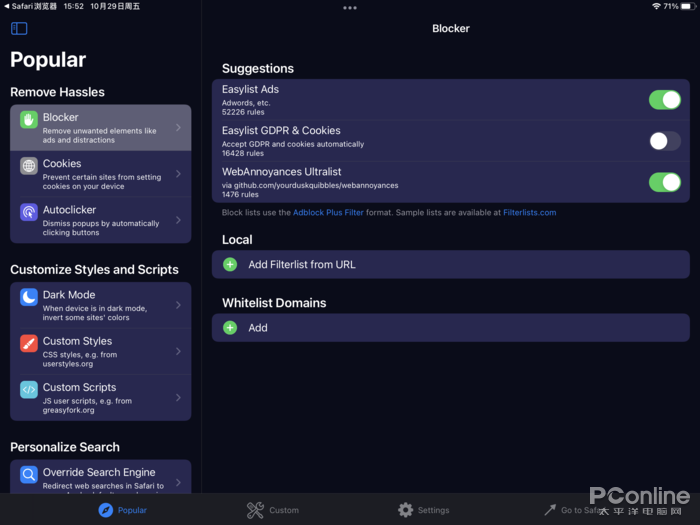The width and height of the screenshot is (700, 525).
Task: Click the Custom Scripts code icon
Action: [29, 390]
